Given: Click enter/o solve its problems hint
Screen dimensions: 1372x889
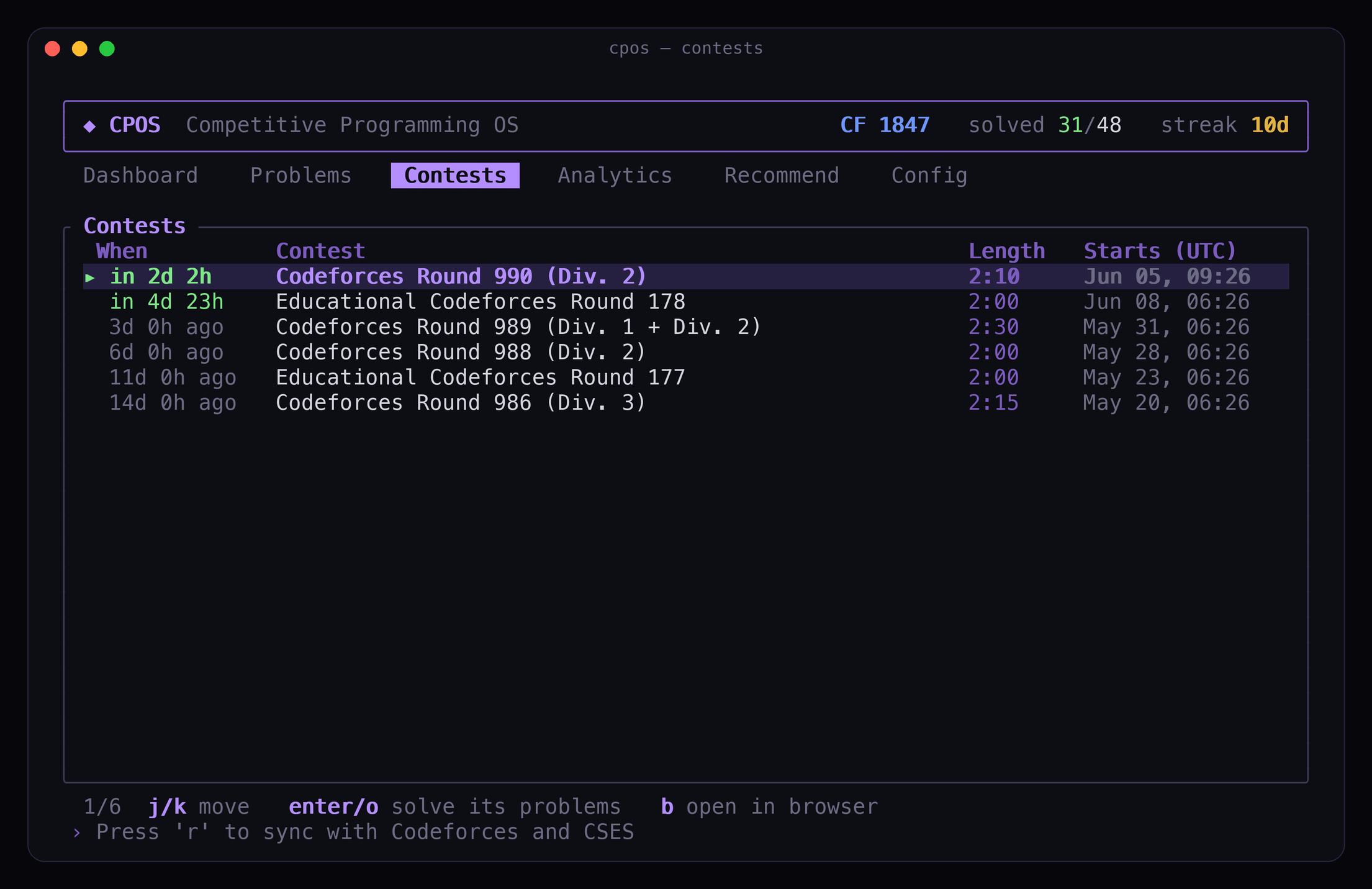Looking at the screenshot, I should (x=454, y=807).
